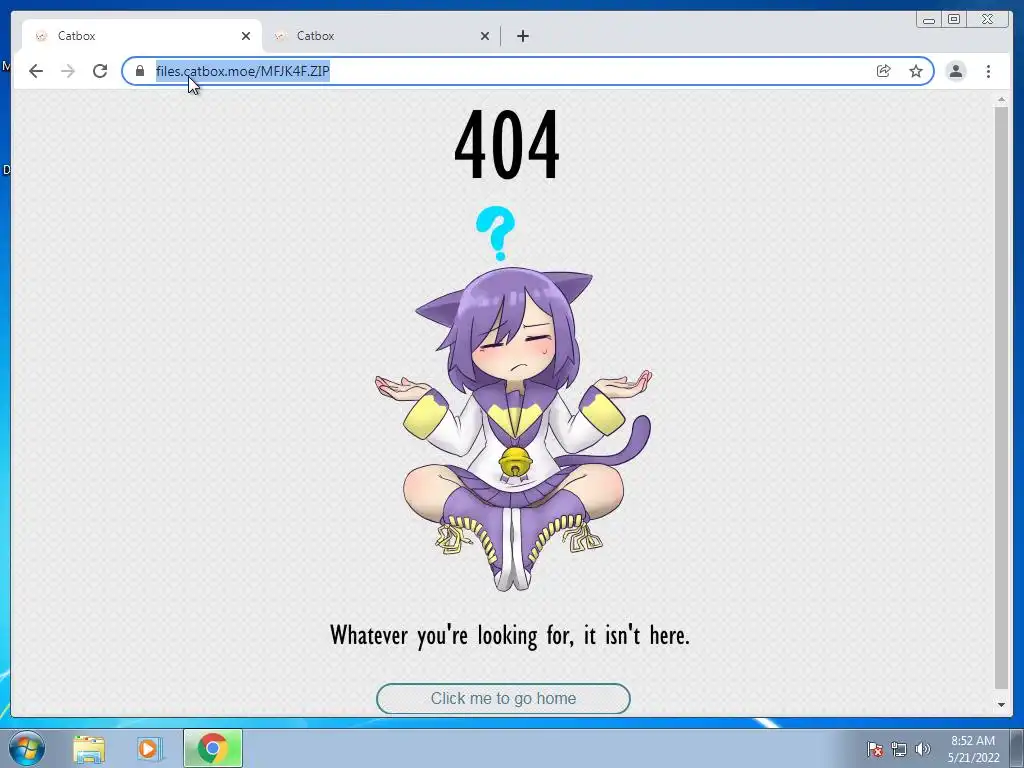Click the 404 heading text

507,145
